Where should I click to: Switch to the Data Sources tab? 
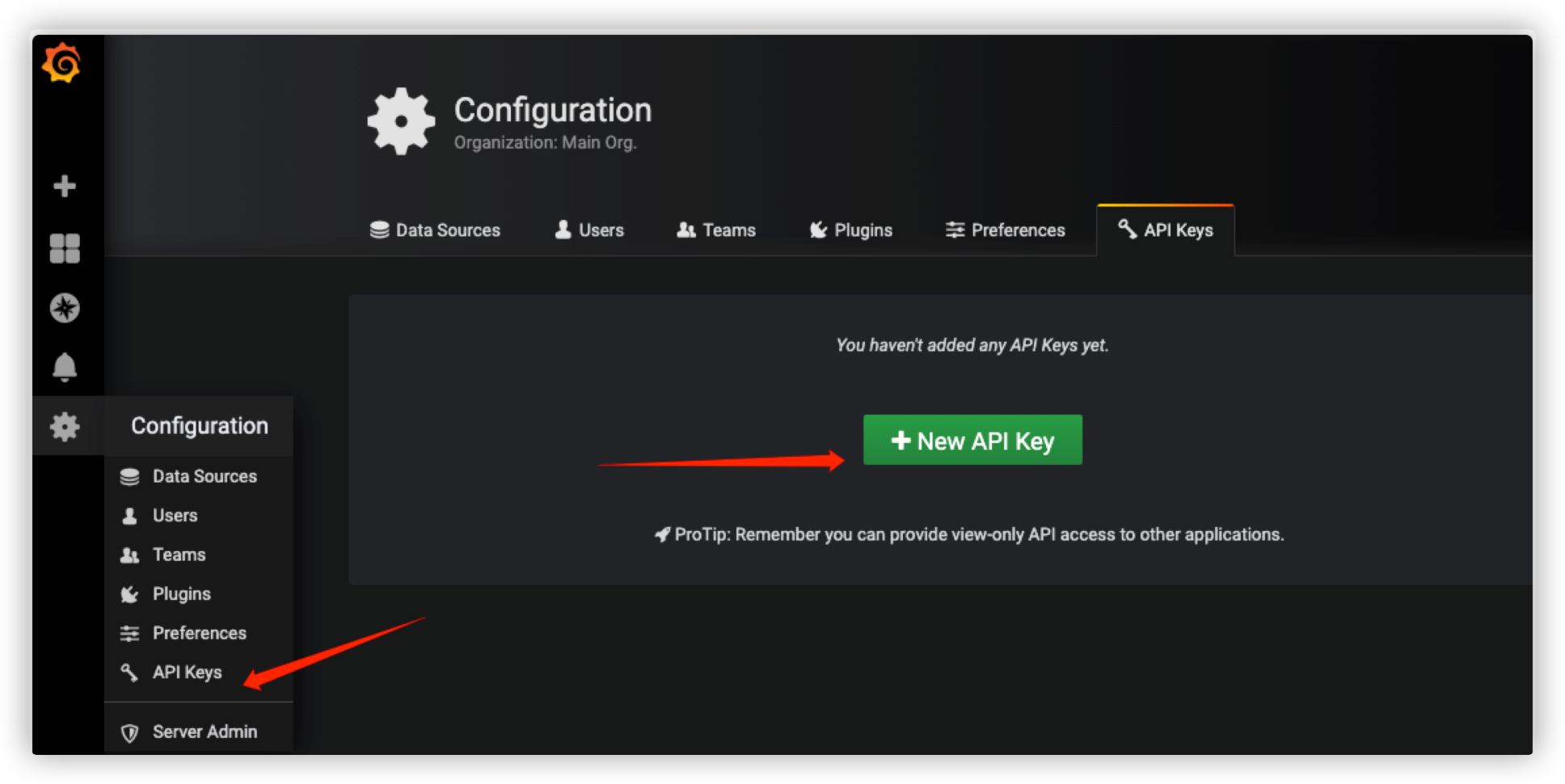tap(435, 230)
